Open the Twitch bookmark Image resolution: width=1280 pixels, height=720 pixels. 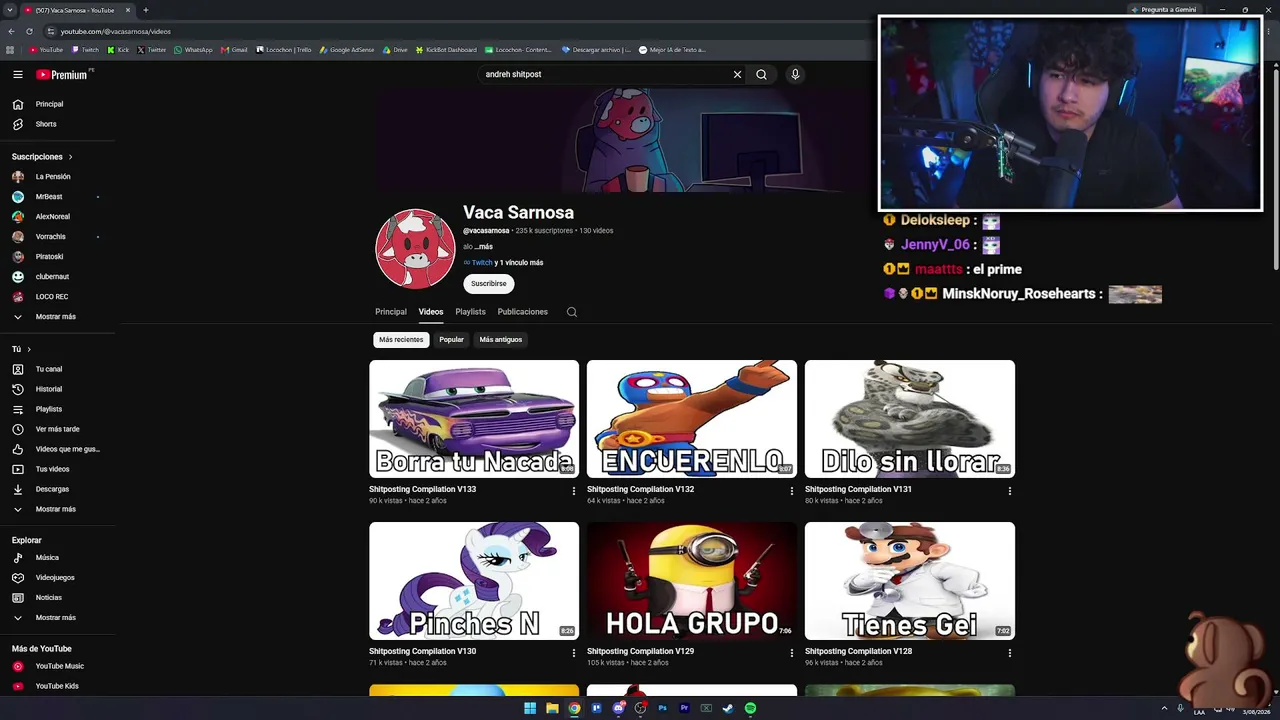86,50
